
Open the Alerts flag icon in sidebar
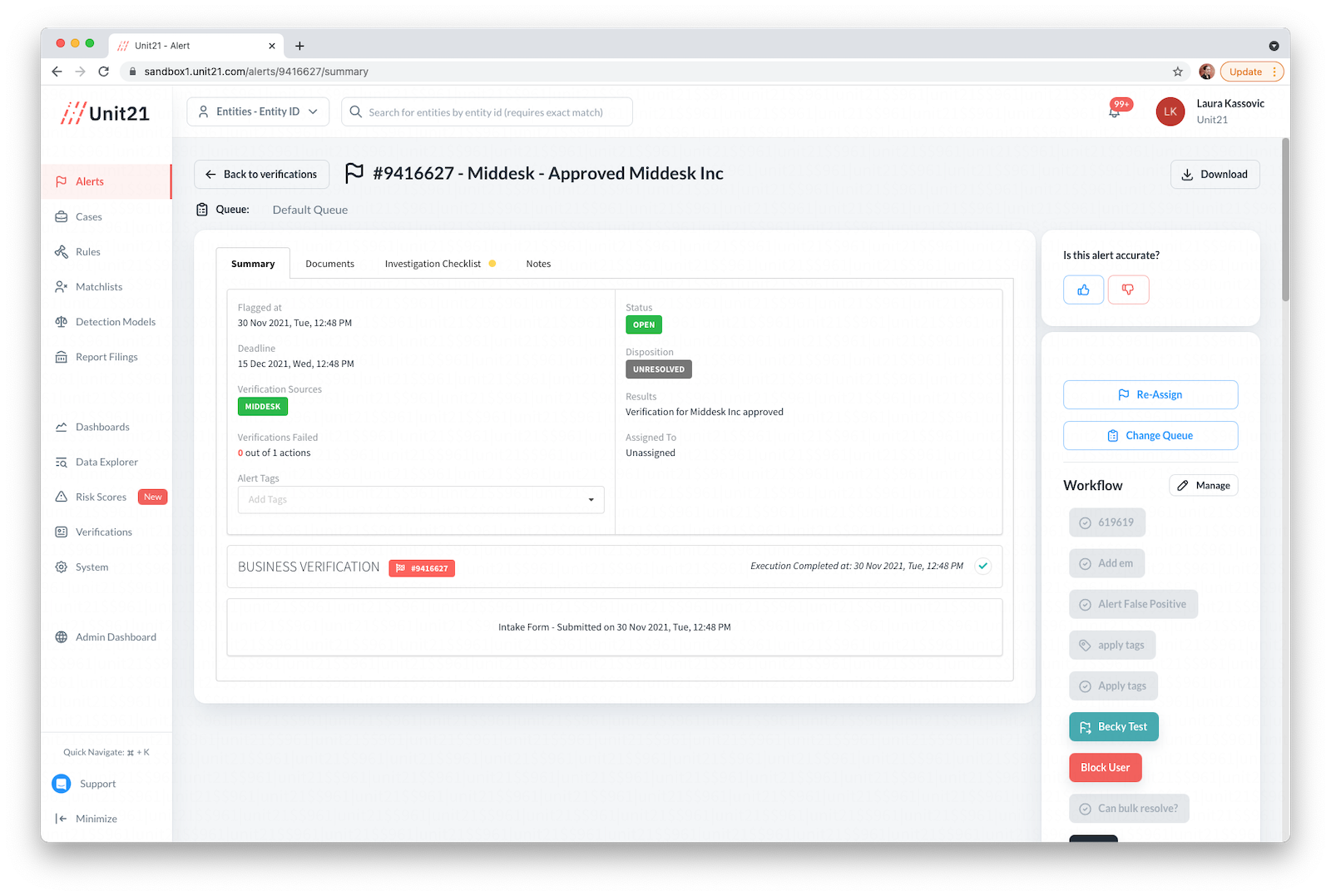coord(61,181)
